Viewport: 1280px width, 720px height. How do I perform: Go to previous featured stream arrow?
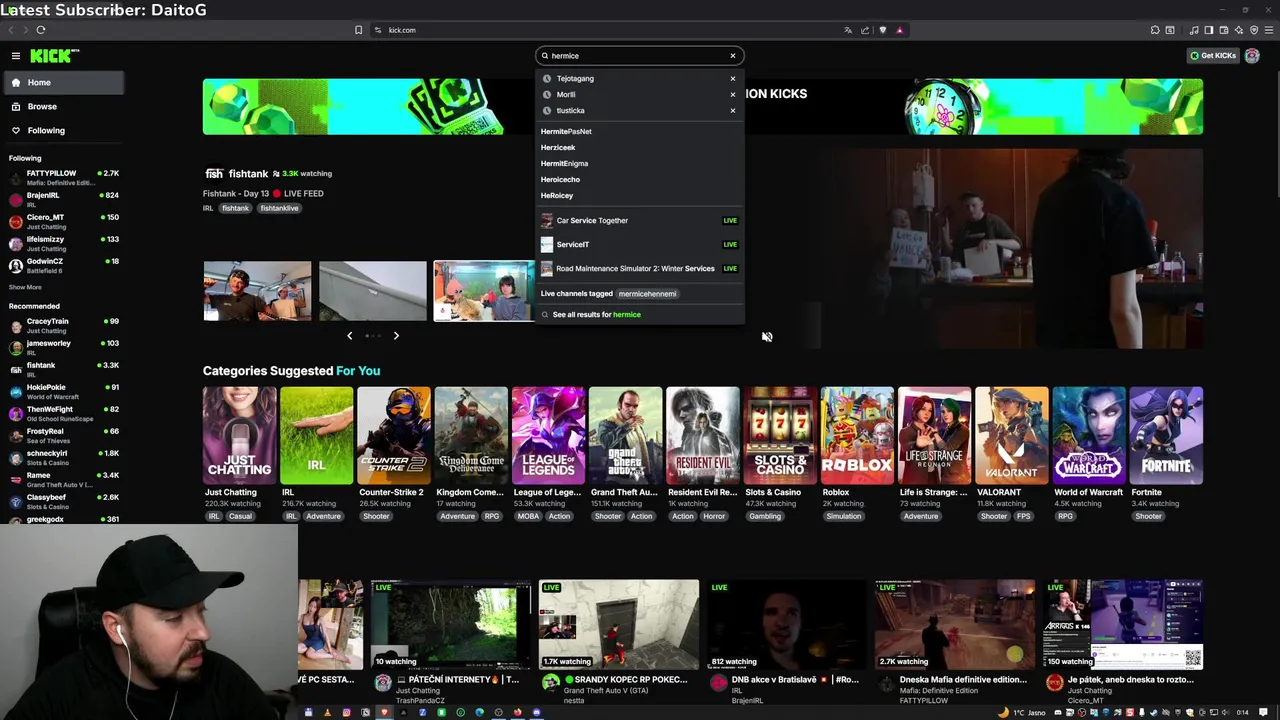(x=349, y=336)
